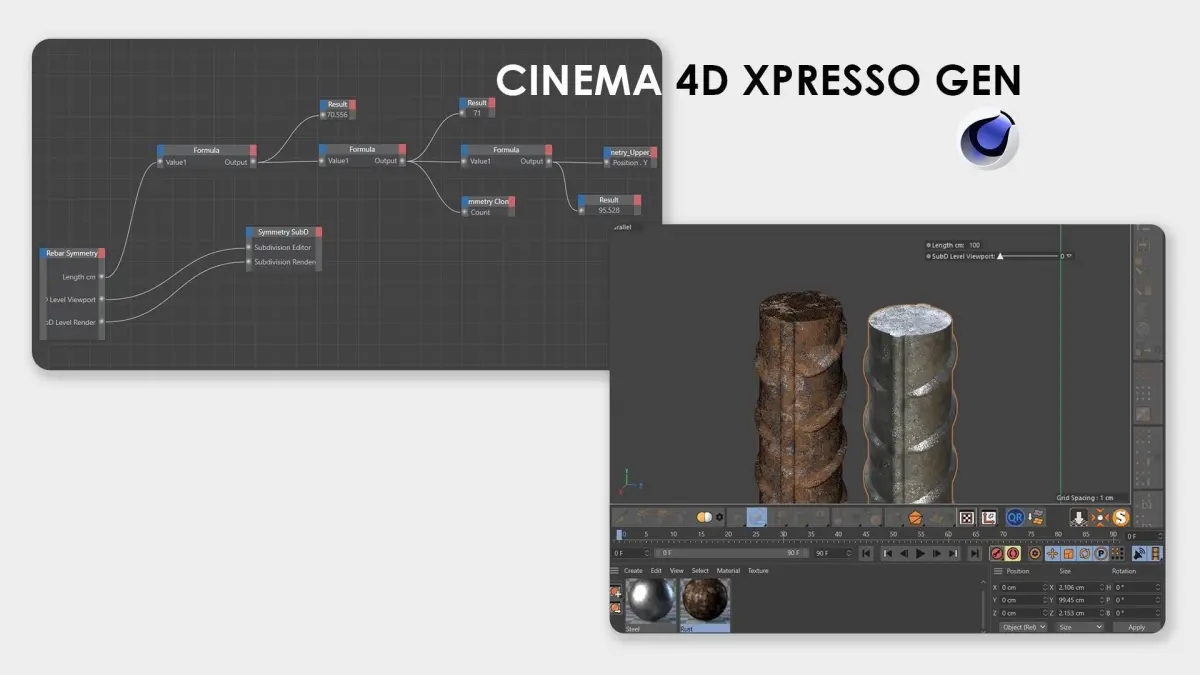The width and height of the screenshot is (1200, 675).
Task: Click the red path square icon
Action: pos(988,518)
